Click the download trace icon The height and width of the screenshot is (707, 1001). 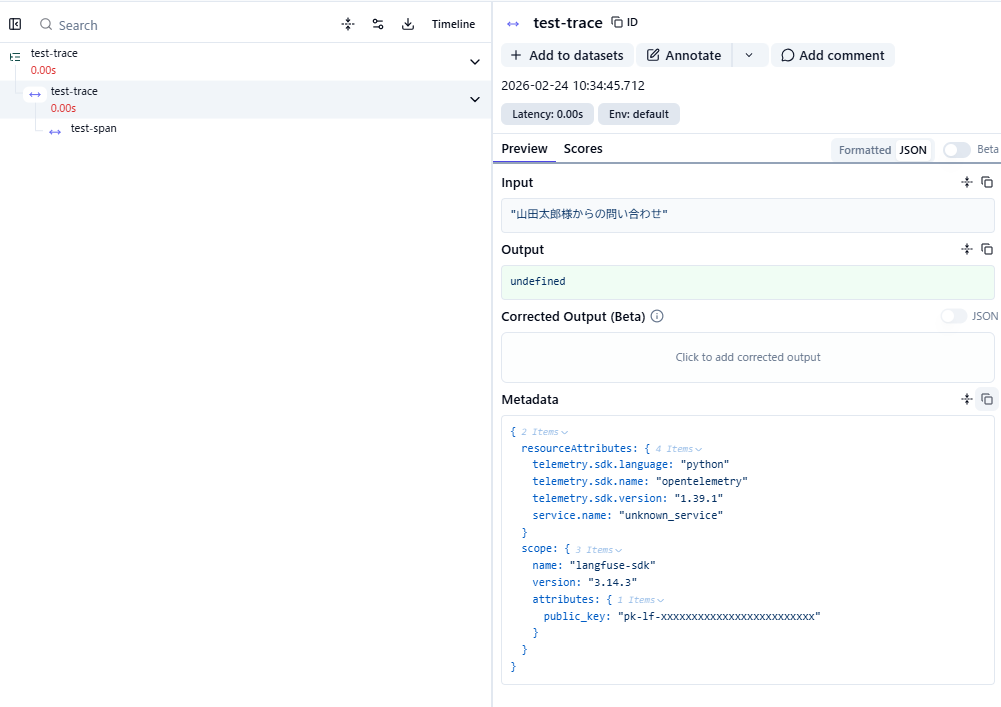click(x=408, y=24)
